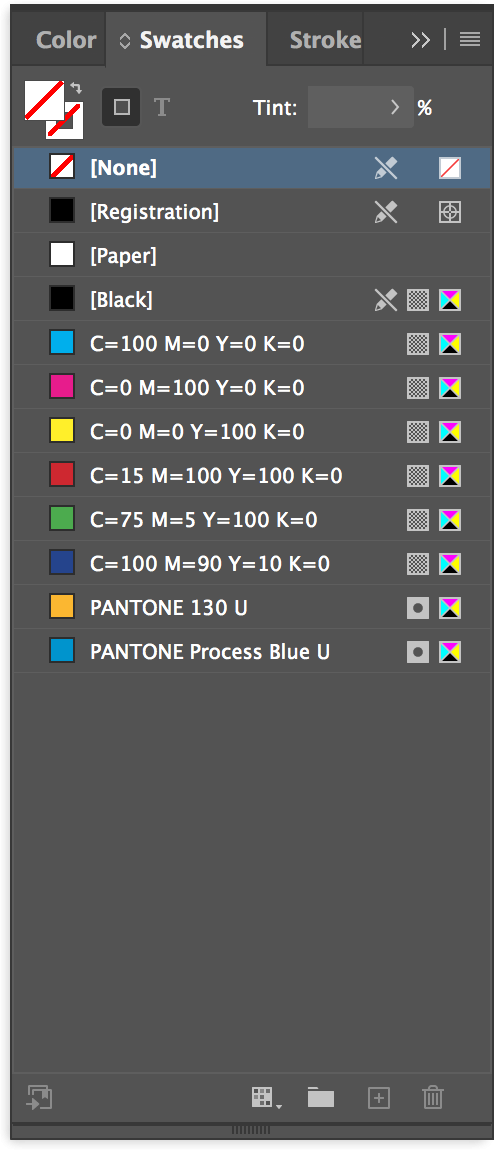This screenshot has width=494, height=1154.
Task: Create a new color group folder
Action: pyautogui.click(x=321, y=1097)
